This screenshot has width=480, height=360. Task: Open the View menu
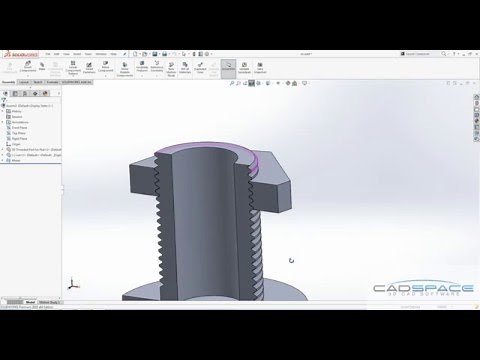tap(67, 54)
